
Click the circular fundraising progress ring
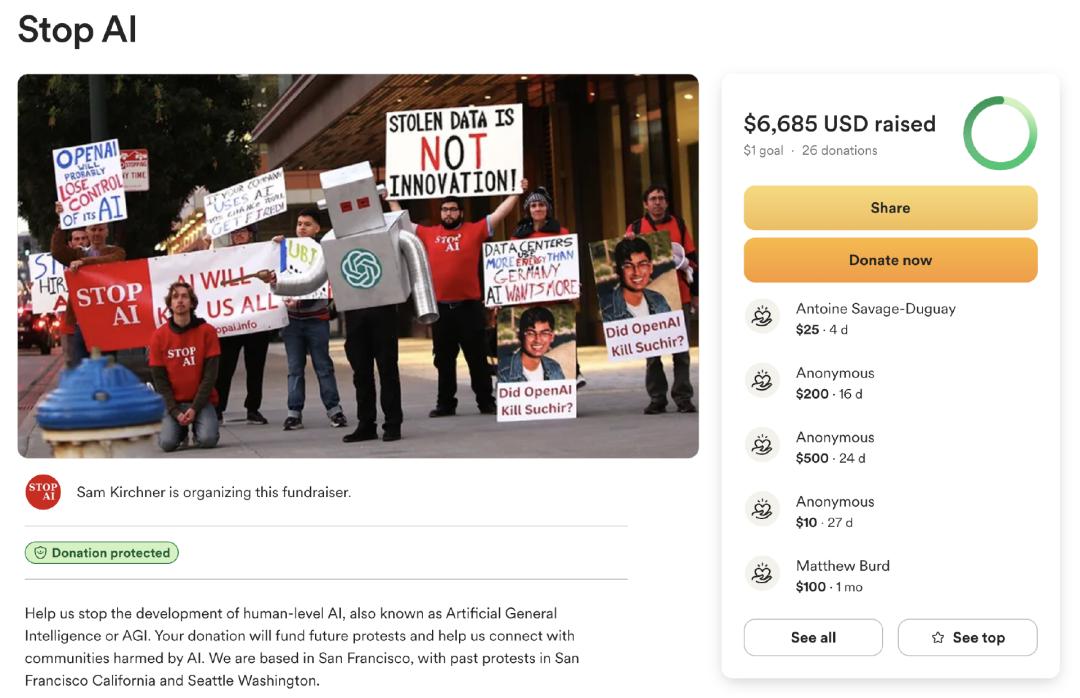pos(999,134)
